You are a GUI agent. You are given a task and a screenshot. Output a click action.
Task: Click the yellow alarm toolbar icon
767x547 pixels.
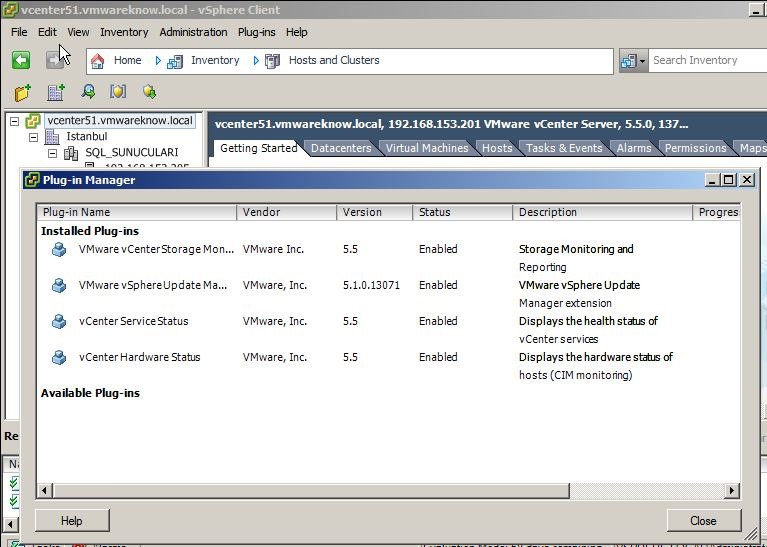pyautogui.click(x=149, y=91)
